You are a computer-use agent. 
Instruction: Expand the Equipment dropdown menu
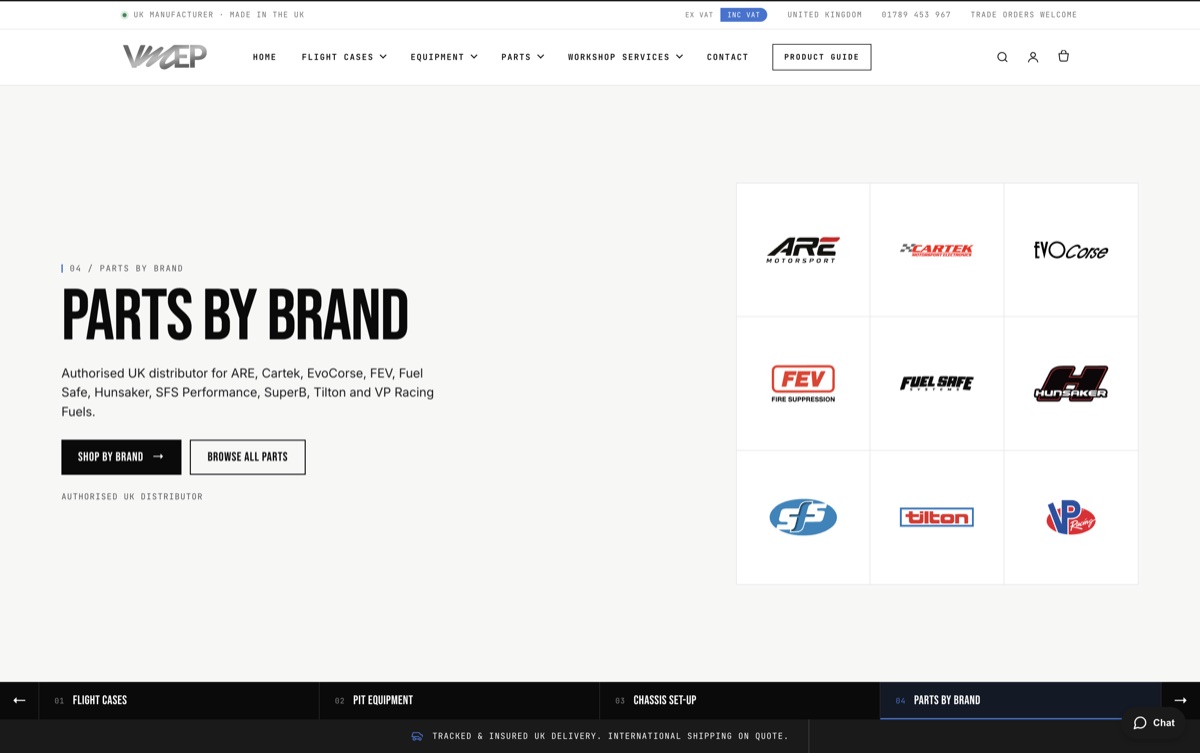[x=444, y=57]
